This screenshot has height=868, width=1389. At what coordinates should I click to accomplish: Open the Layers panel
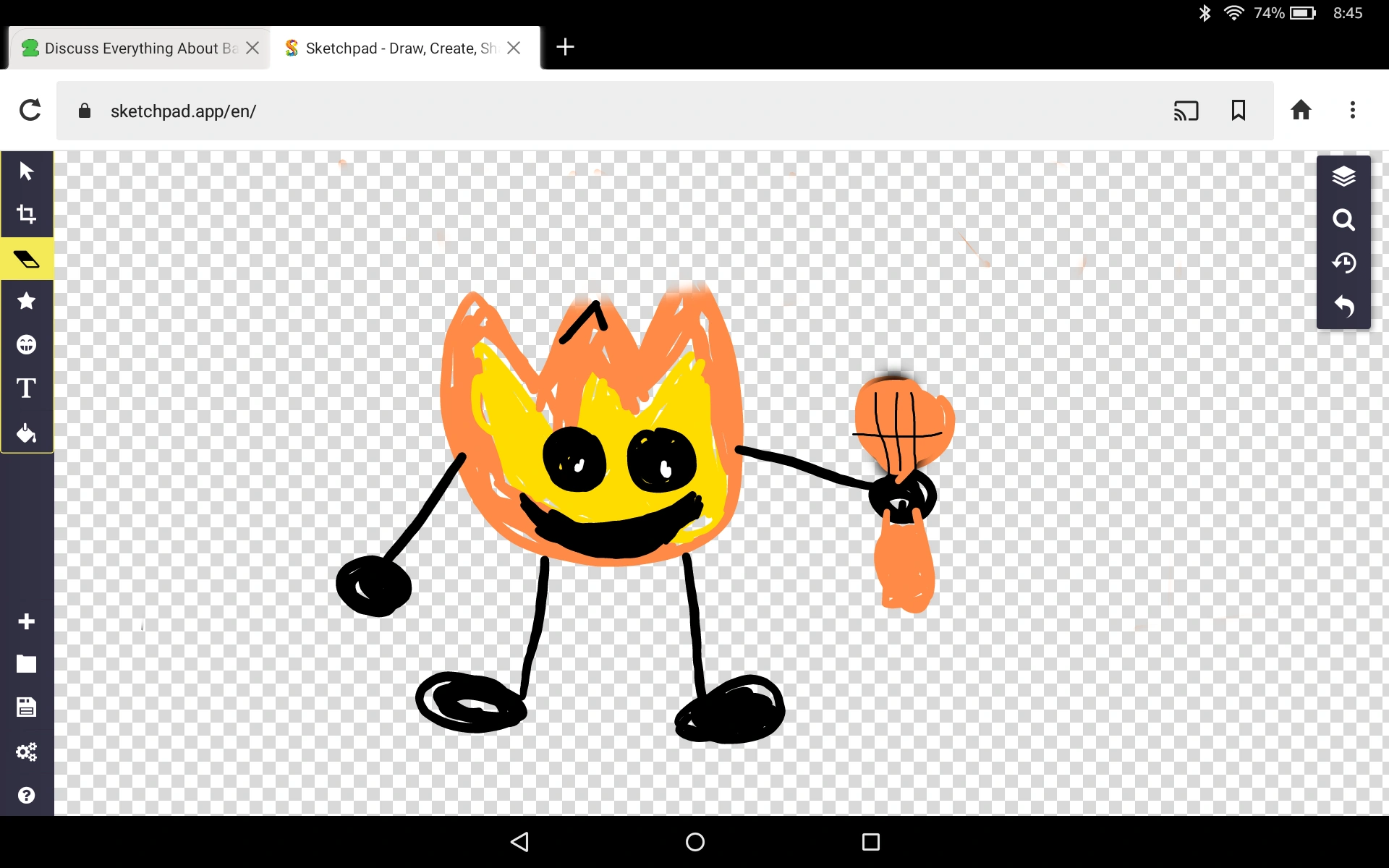coord(1343,176)
